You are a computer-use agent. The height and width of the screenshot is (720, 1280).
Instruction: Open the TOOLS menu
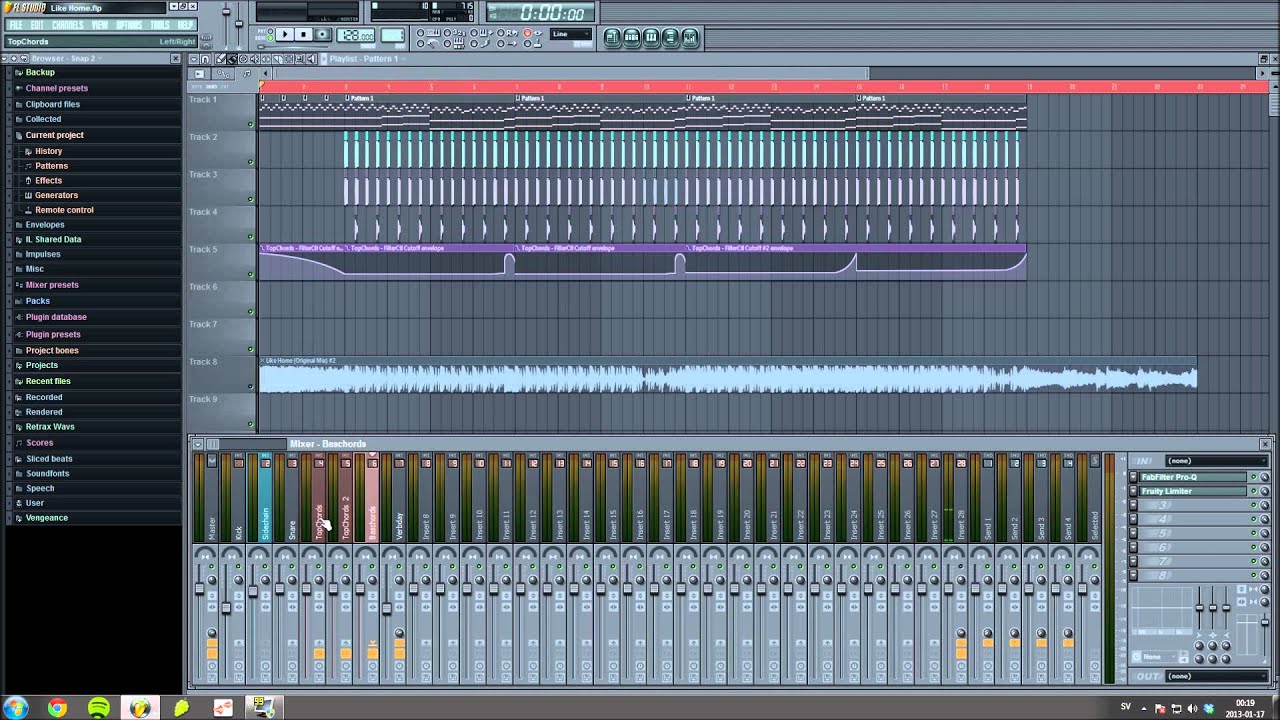[160, 25]
